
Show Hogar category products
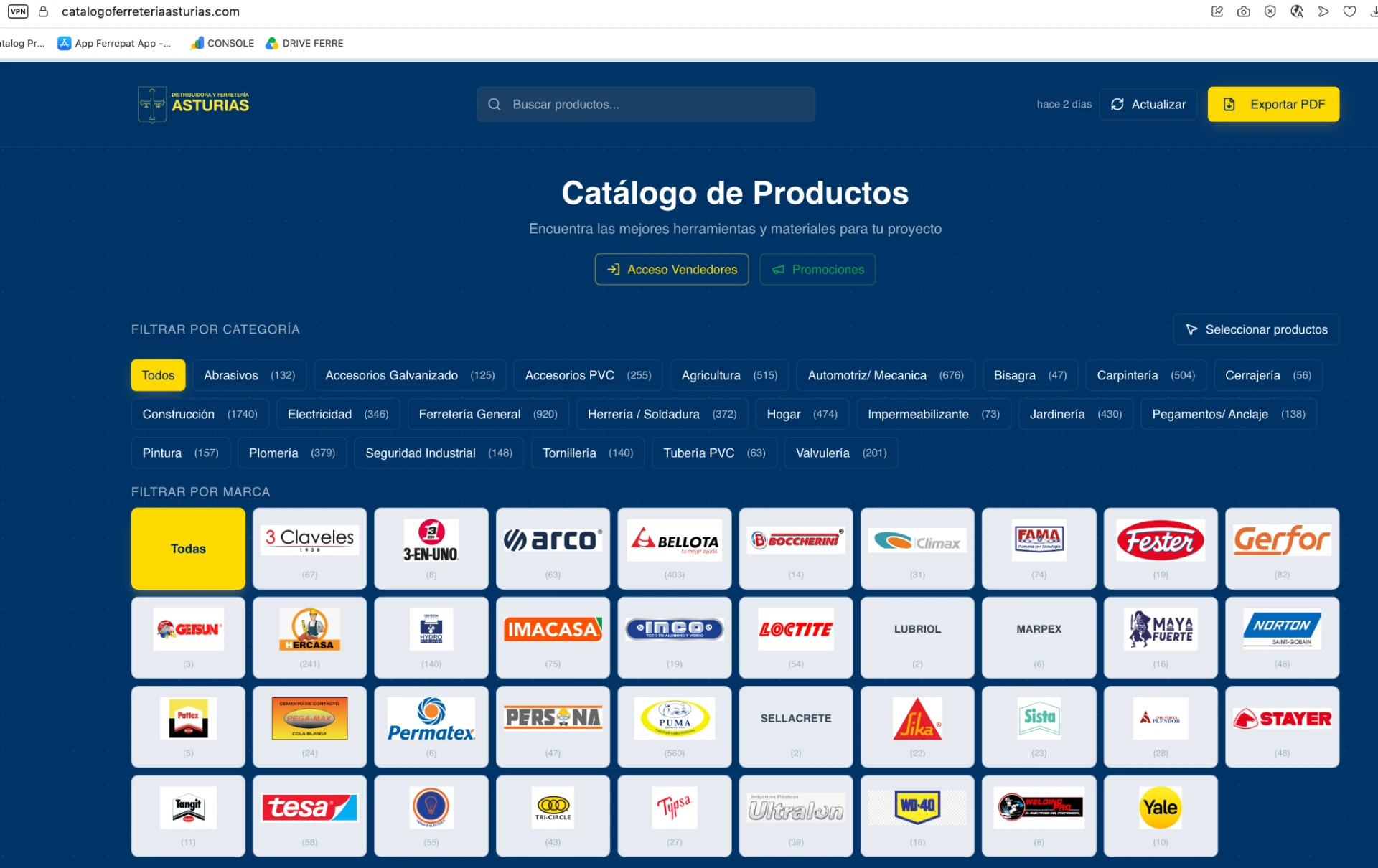(x=802, y=414)
